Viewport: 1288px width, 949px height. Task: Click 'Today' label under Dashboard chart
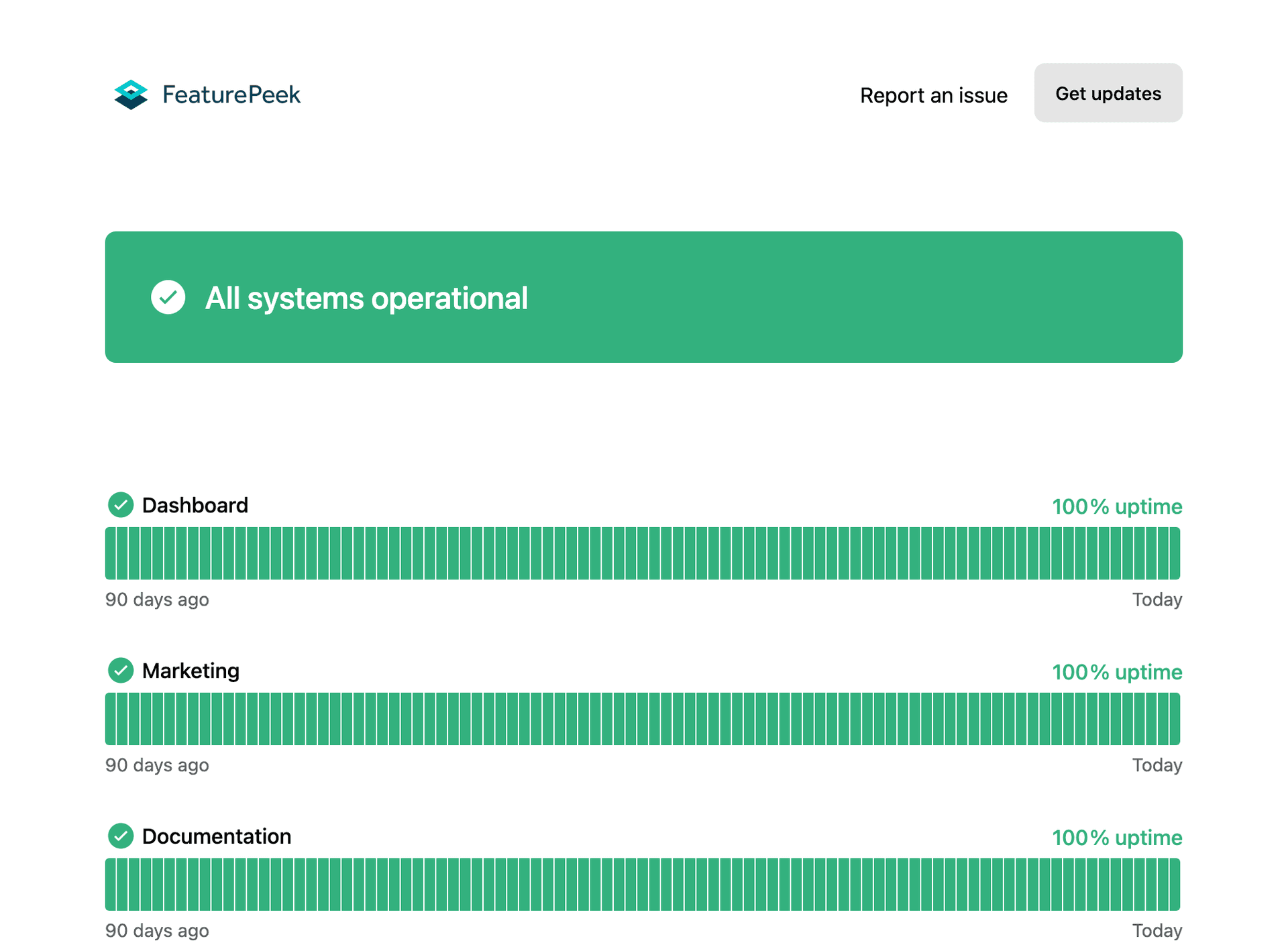(x=1157, y=600)
